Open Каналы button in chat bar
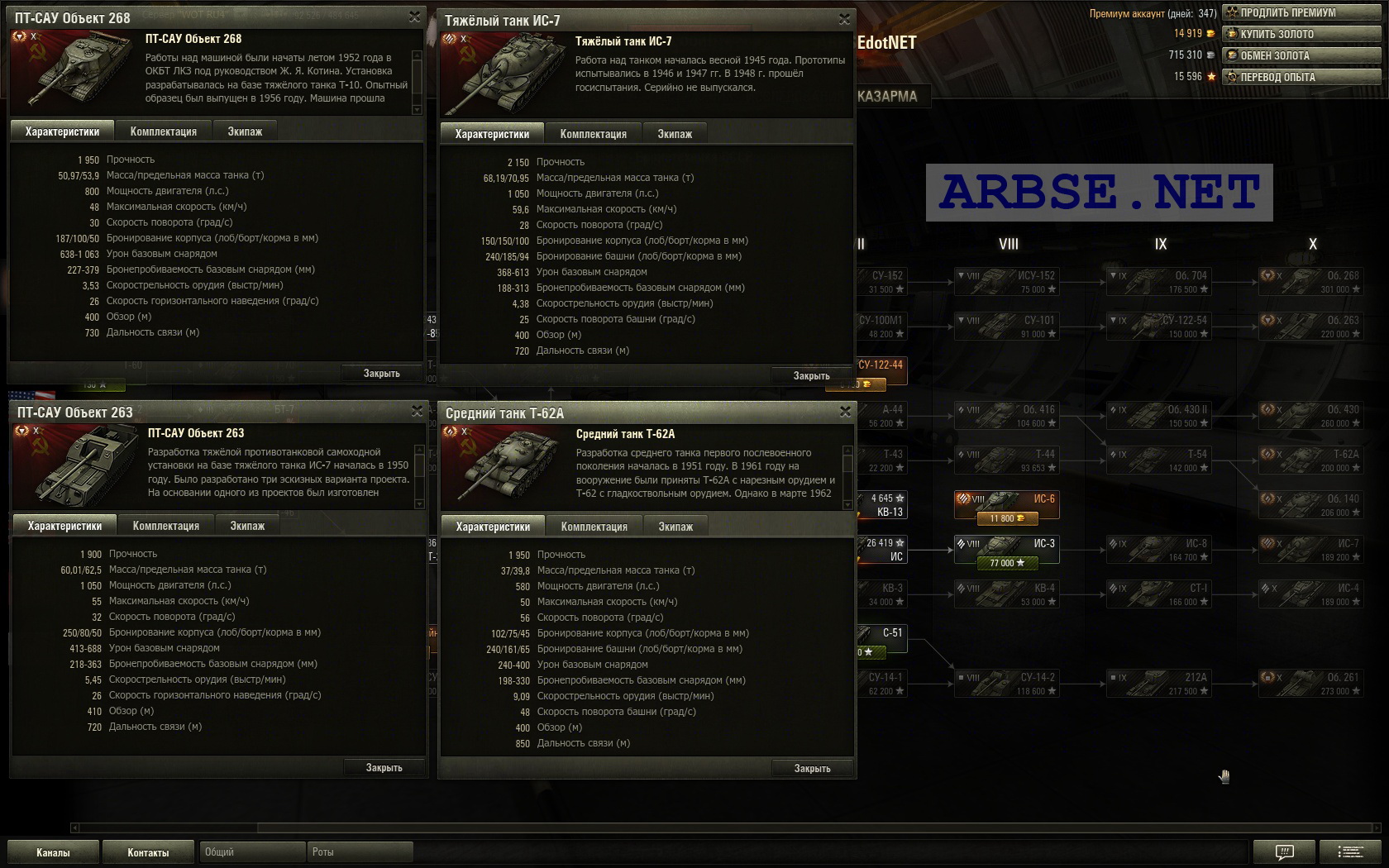 (53, 852)
